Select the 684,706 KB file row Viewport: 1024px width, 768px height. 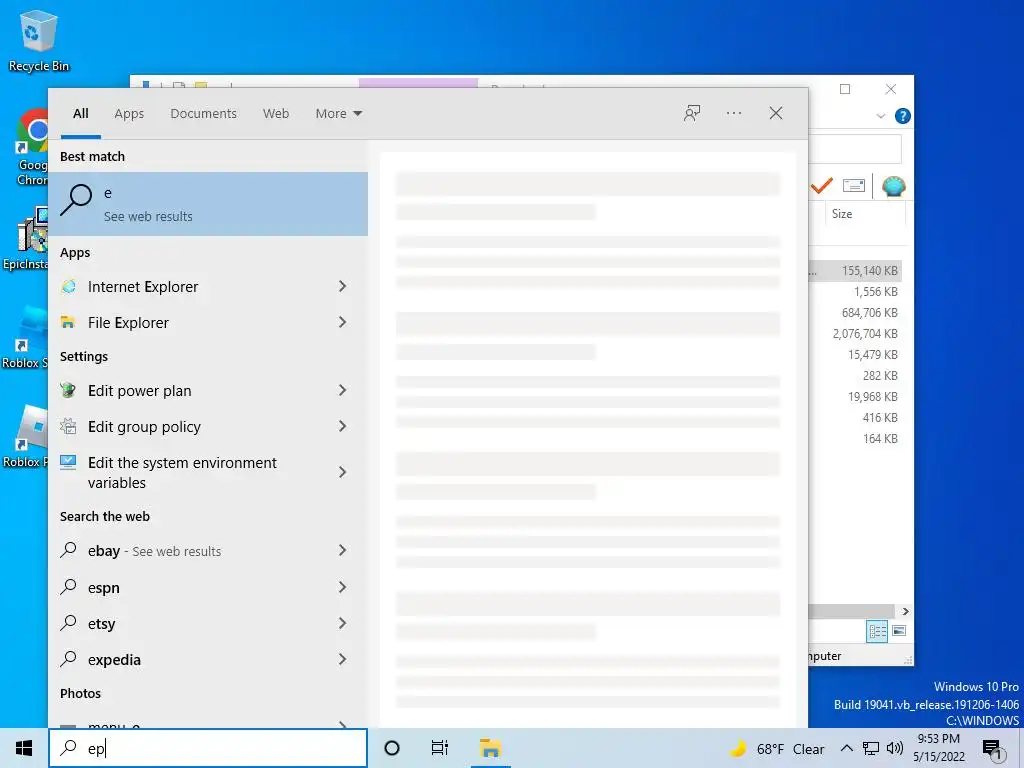pos(856,312)
